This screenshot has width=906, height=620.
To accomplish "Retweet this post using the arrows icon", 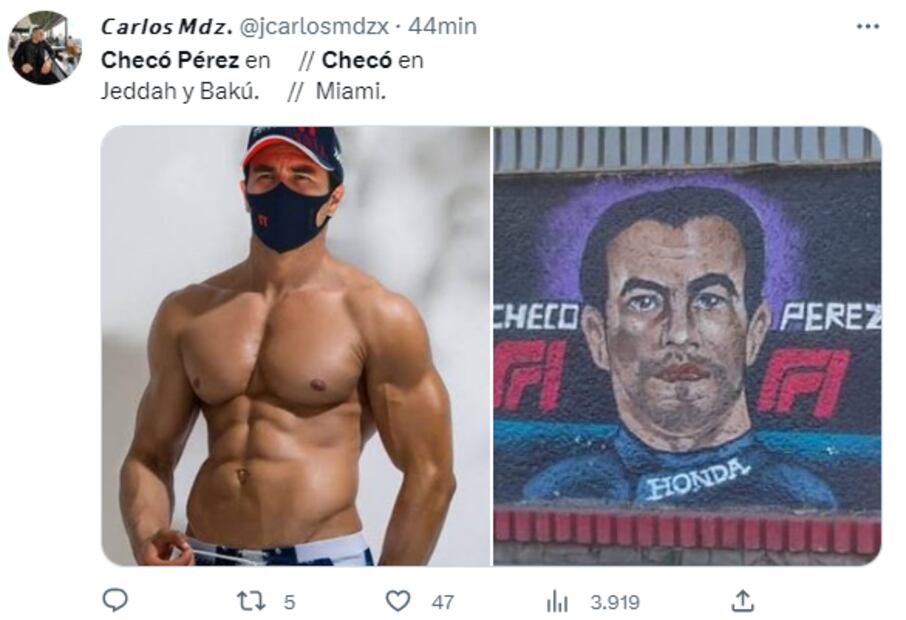I will (x=249, y=601).
